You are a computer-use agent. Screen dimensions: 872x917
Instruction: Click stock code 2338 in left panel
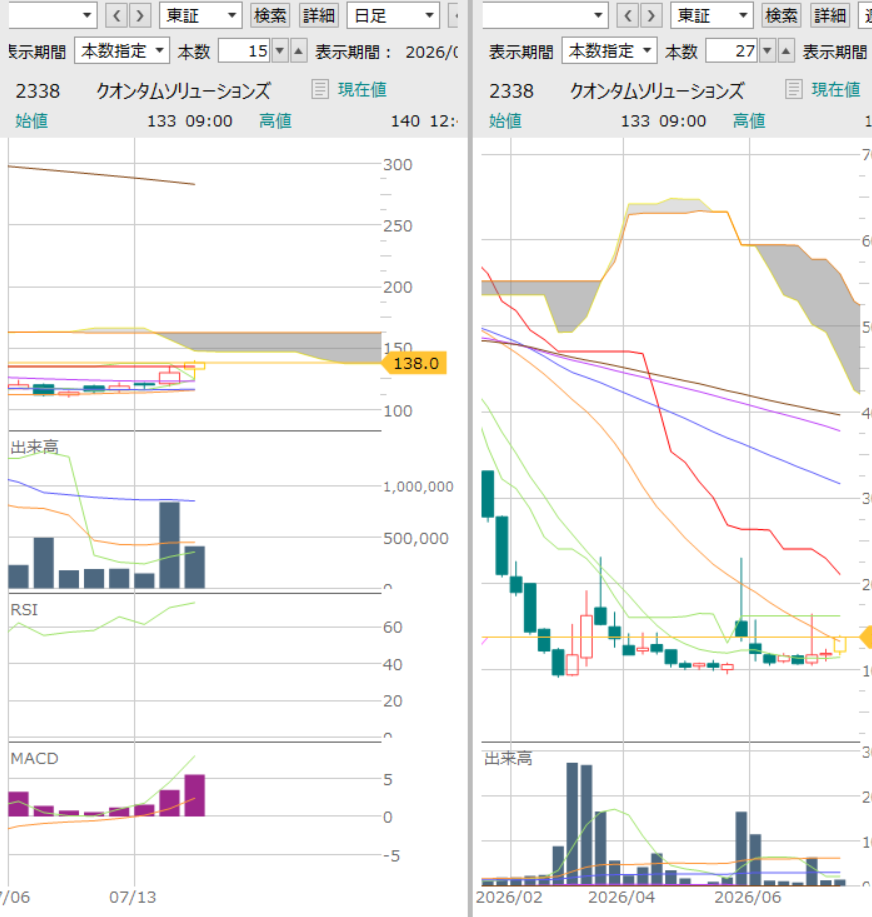pos(37,91)
